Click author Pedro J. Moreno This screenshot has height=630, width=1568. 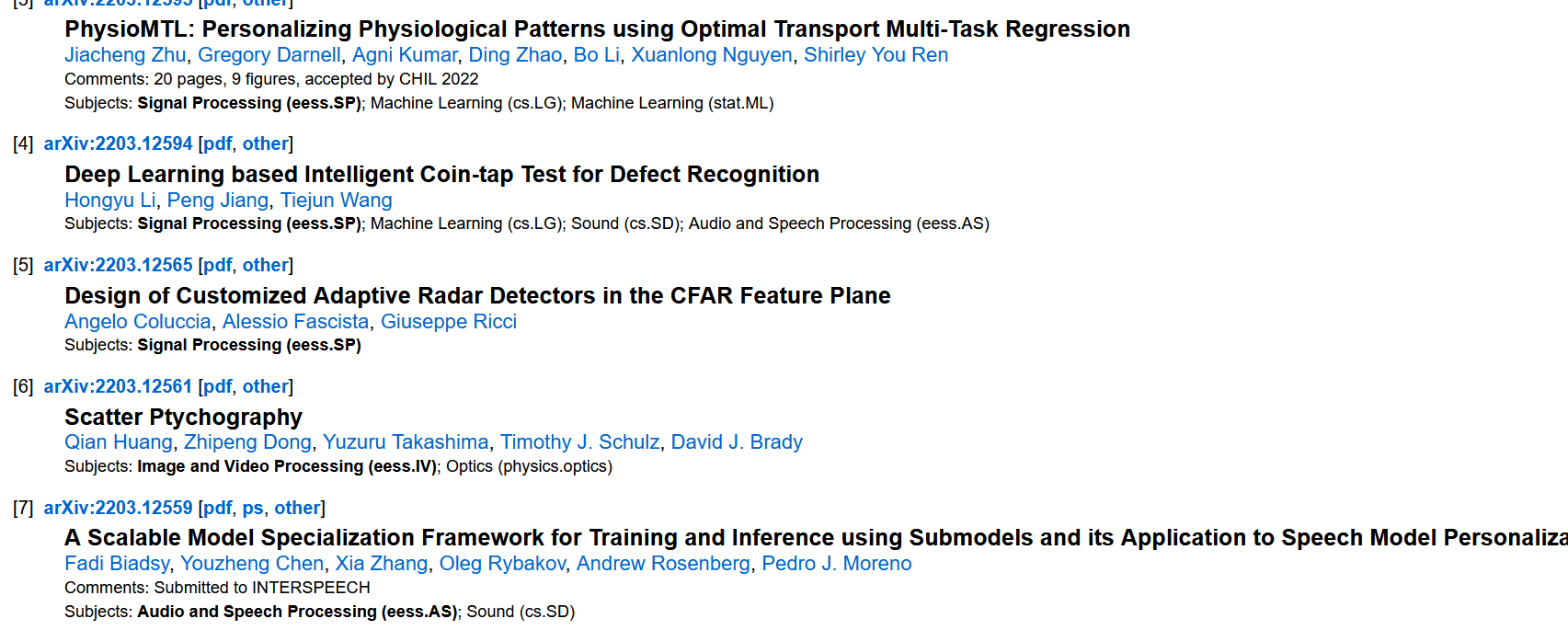pos(837,564)
